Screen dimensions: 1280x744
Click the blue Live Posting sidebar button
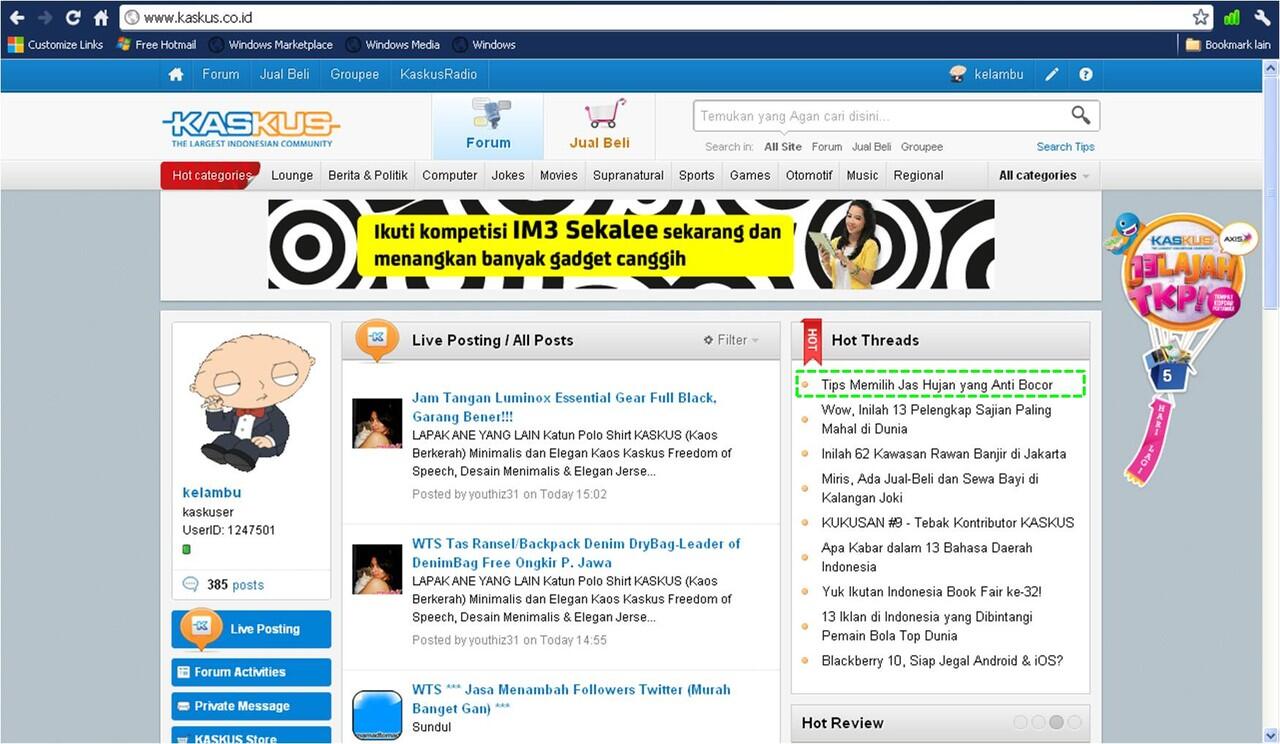pyautogui.click(x=251, y=629)
